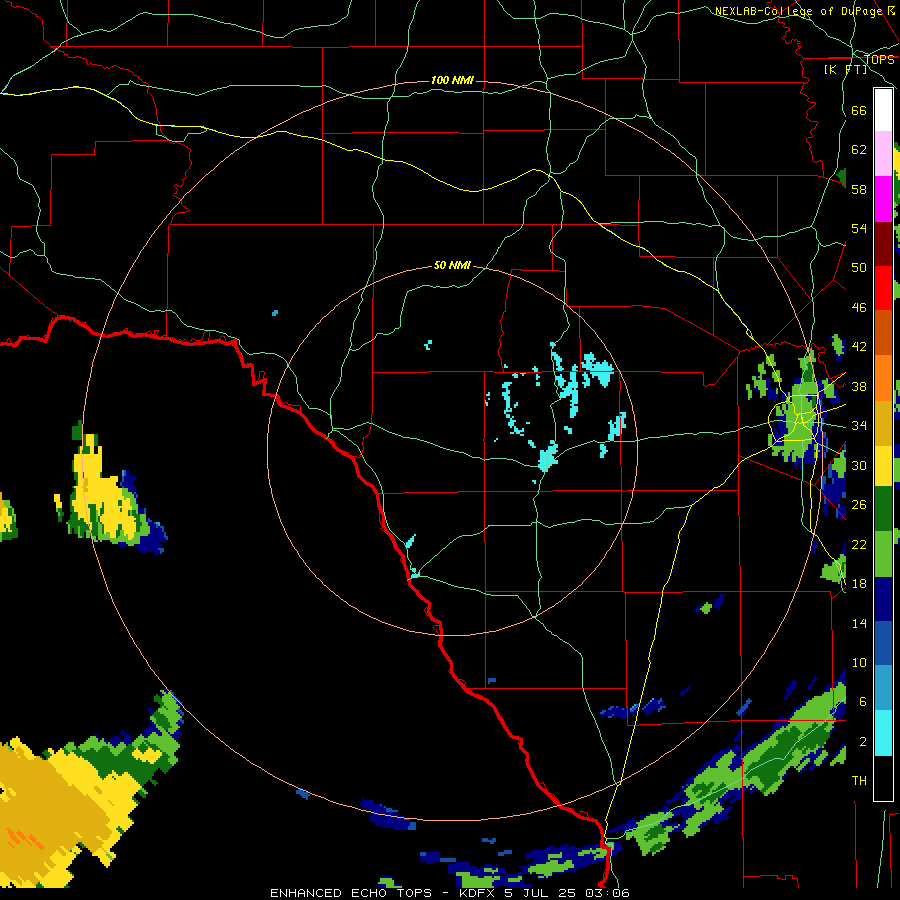Click the light green legend swatch
900x900 pixels.
point(883,554)
